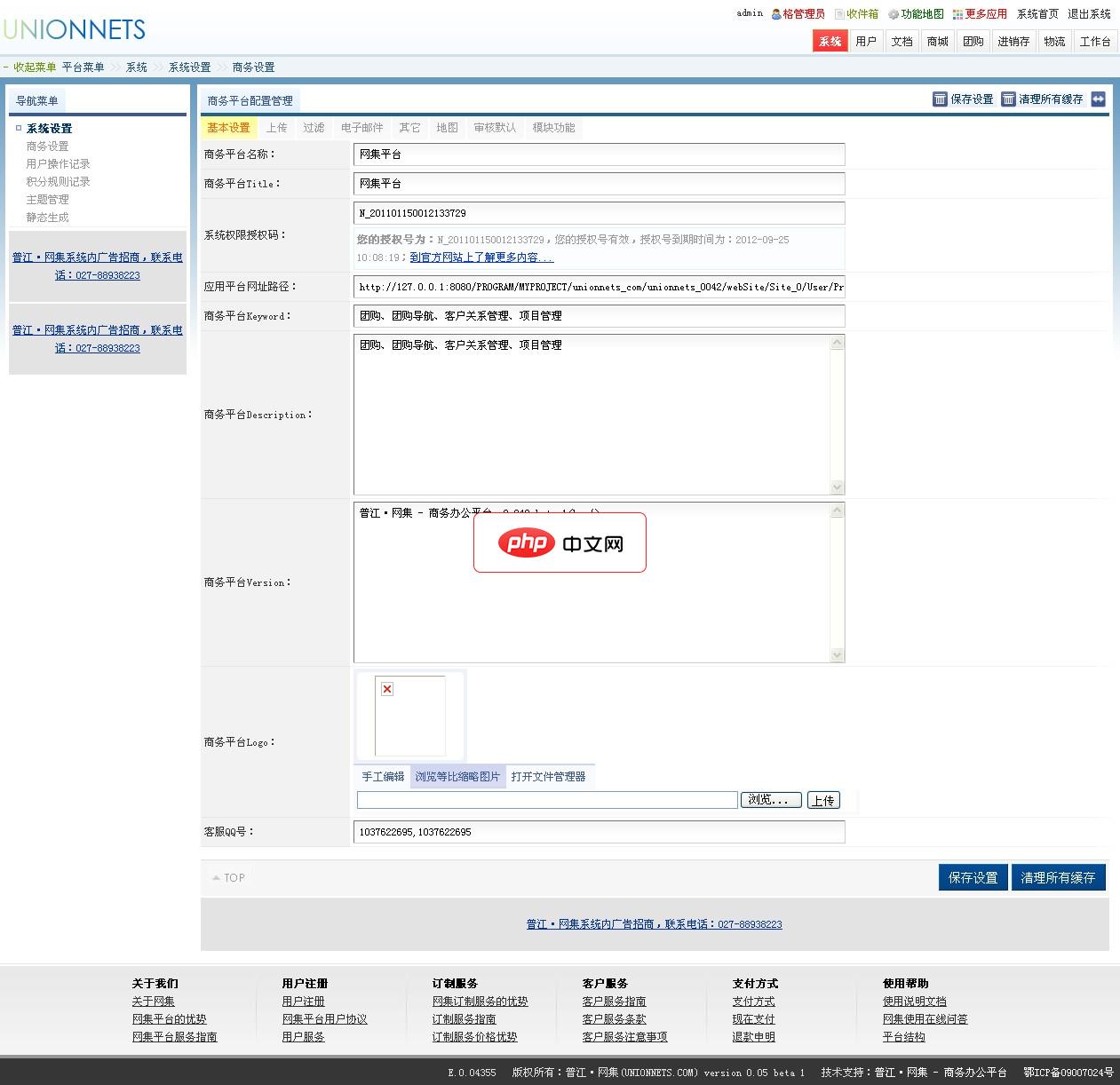Screen dimensions: 1120x1085
Task: Open the 收件箱 inbox icon
Action: [839, 14]
